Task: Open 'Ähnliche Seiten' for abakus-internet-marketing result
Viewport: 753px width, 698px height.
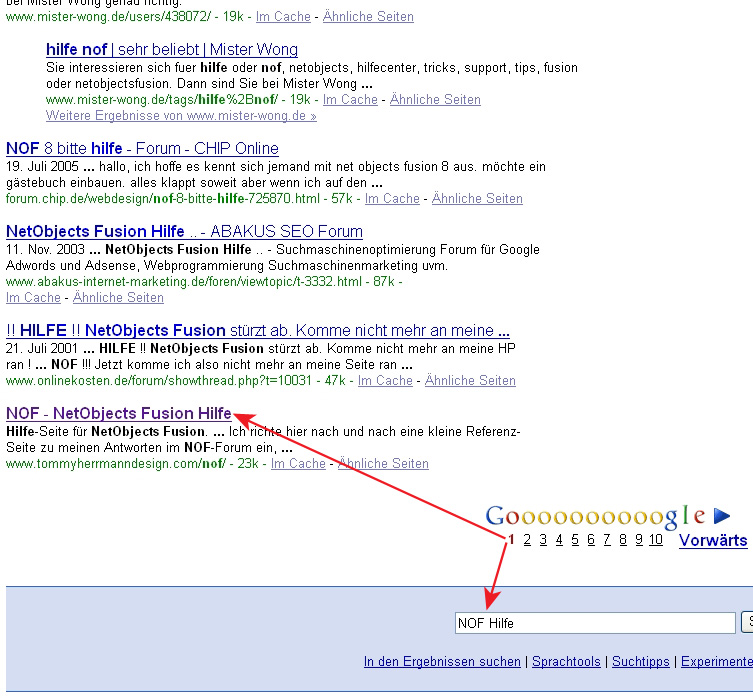Action: tap(118, 297)
